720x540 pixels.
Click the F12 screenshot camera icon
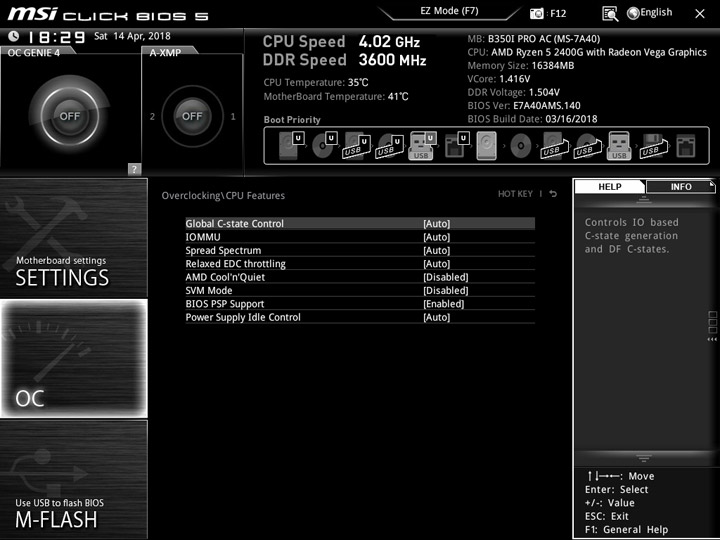click(536, 14)
